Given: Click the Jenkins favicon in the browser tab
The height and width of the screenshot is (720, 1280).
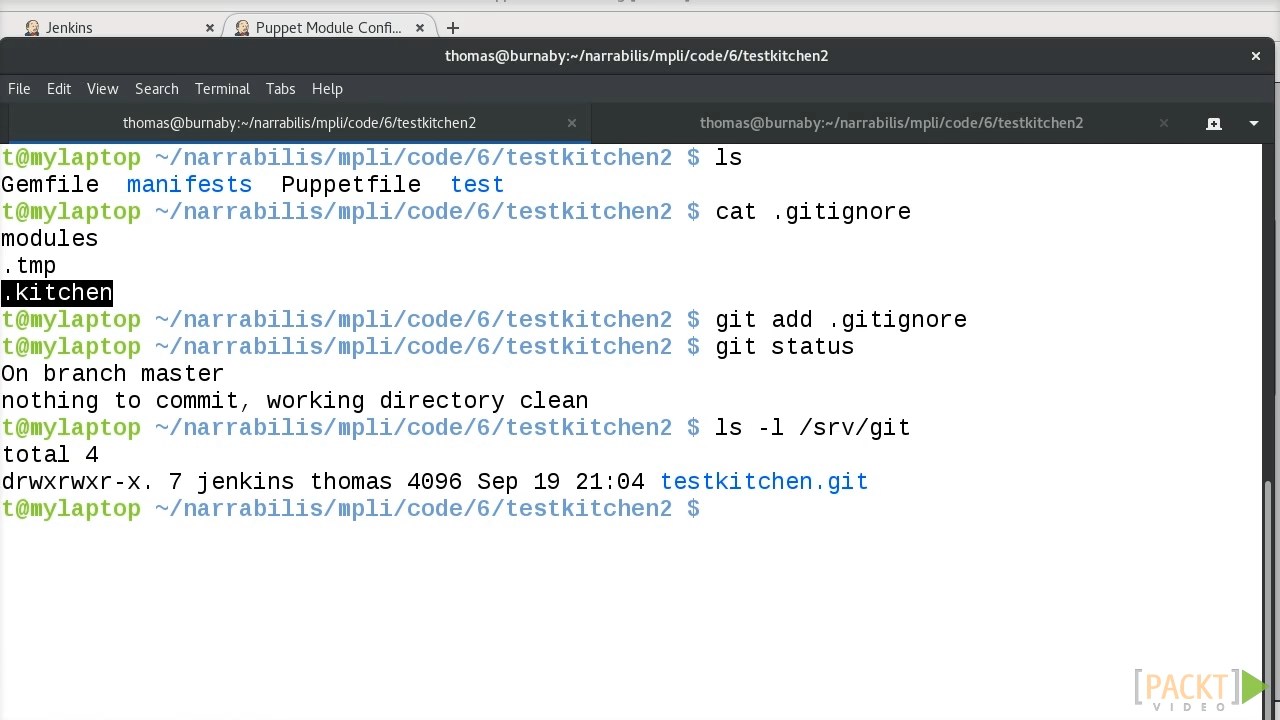Looking at the screenshot, I should coord(32,28).
